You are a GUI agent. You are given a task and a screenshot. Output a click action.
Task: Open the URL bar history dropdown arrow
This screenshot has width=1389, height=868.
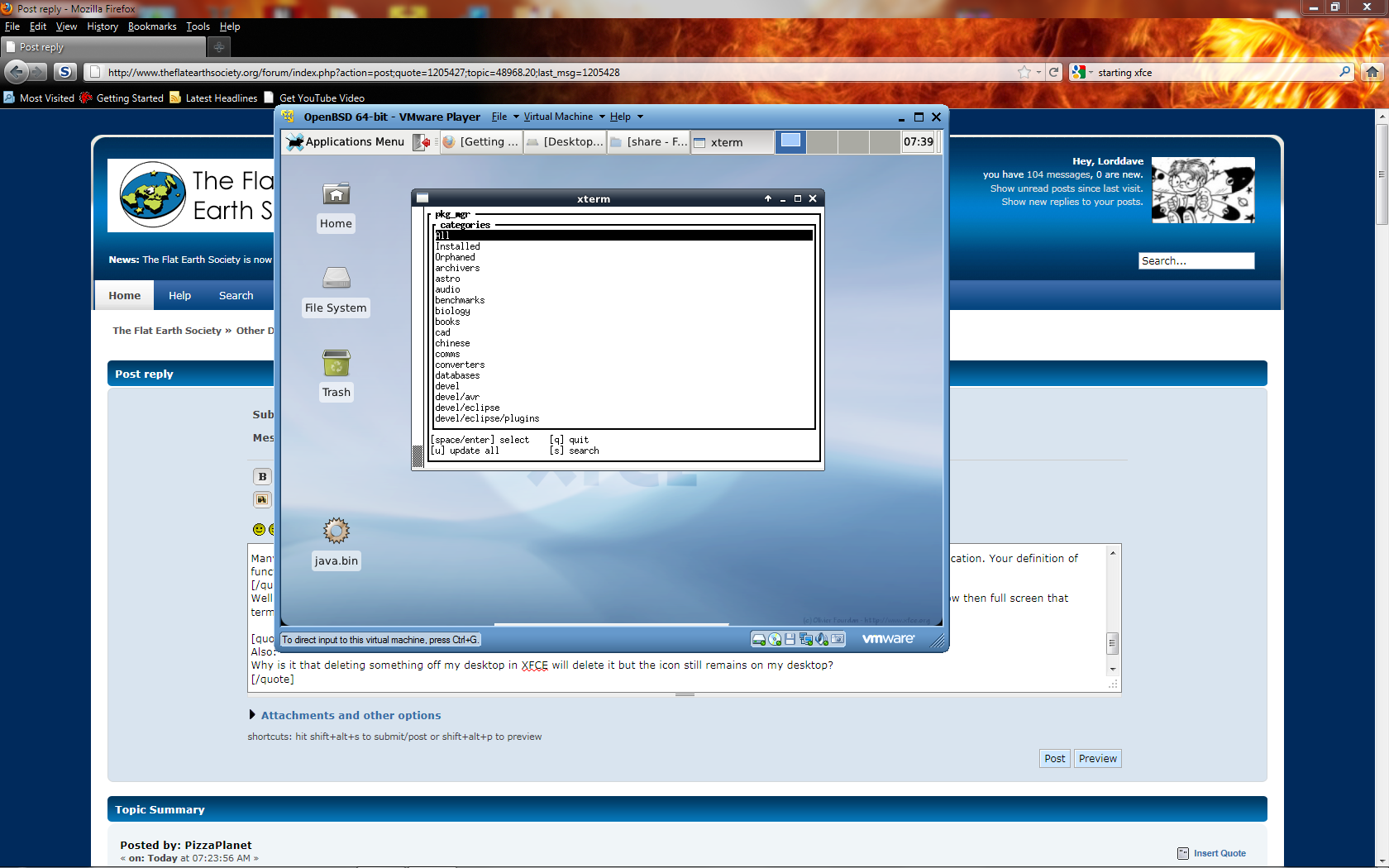pyautogui.click(x=1038, y=72)
